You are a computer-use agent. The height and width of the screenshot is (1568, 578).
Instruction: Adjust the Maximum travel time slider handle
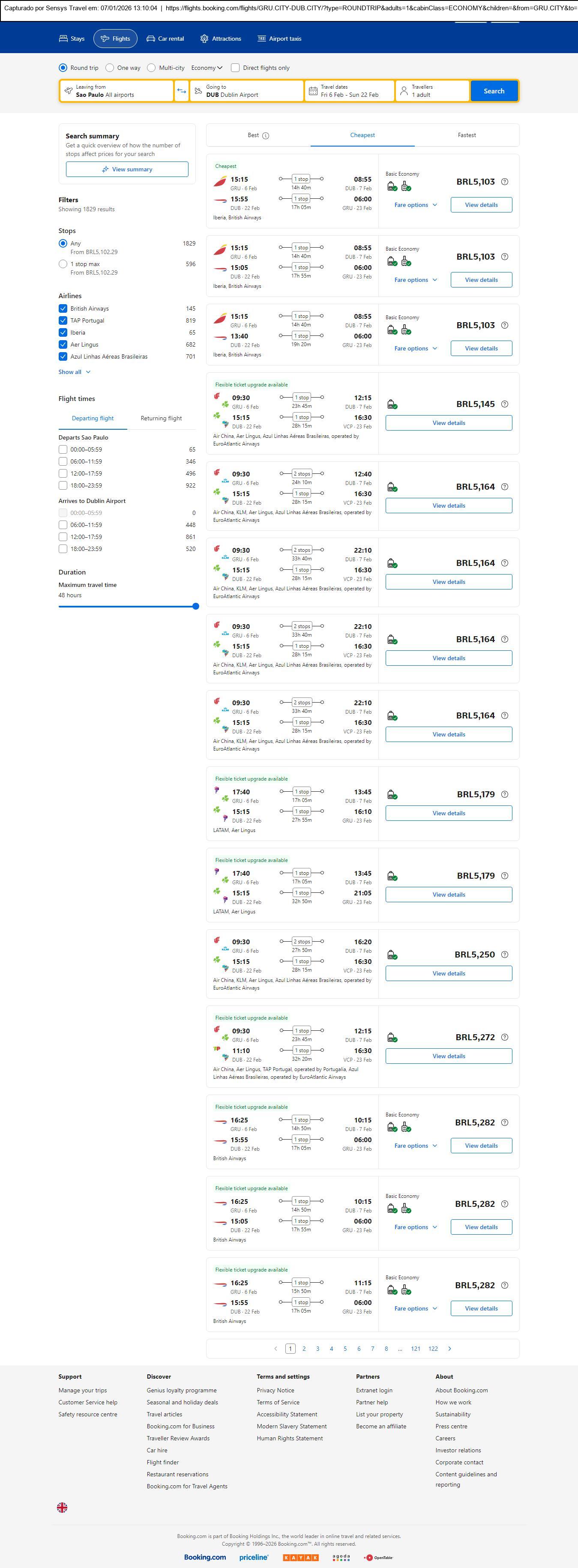(x=195, y=606)
